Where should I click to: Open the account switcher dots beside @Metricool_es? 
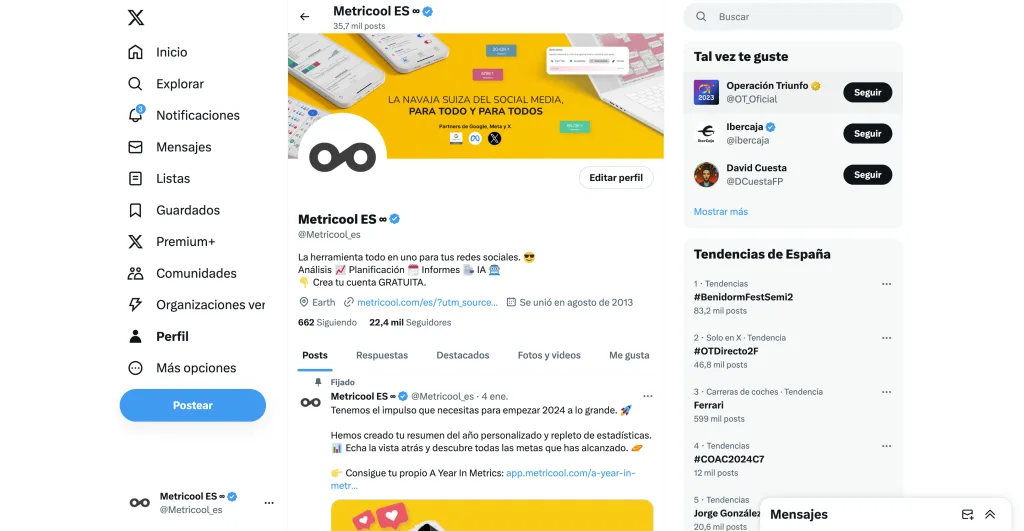(269, 503)
